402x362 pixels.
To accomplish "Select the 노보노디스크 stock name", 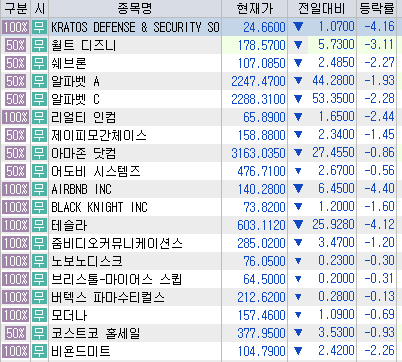I will 87,261.
